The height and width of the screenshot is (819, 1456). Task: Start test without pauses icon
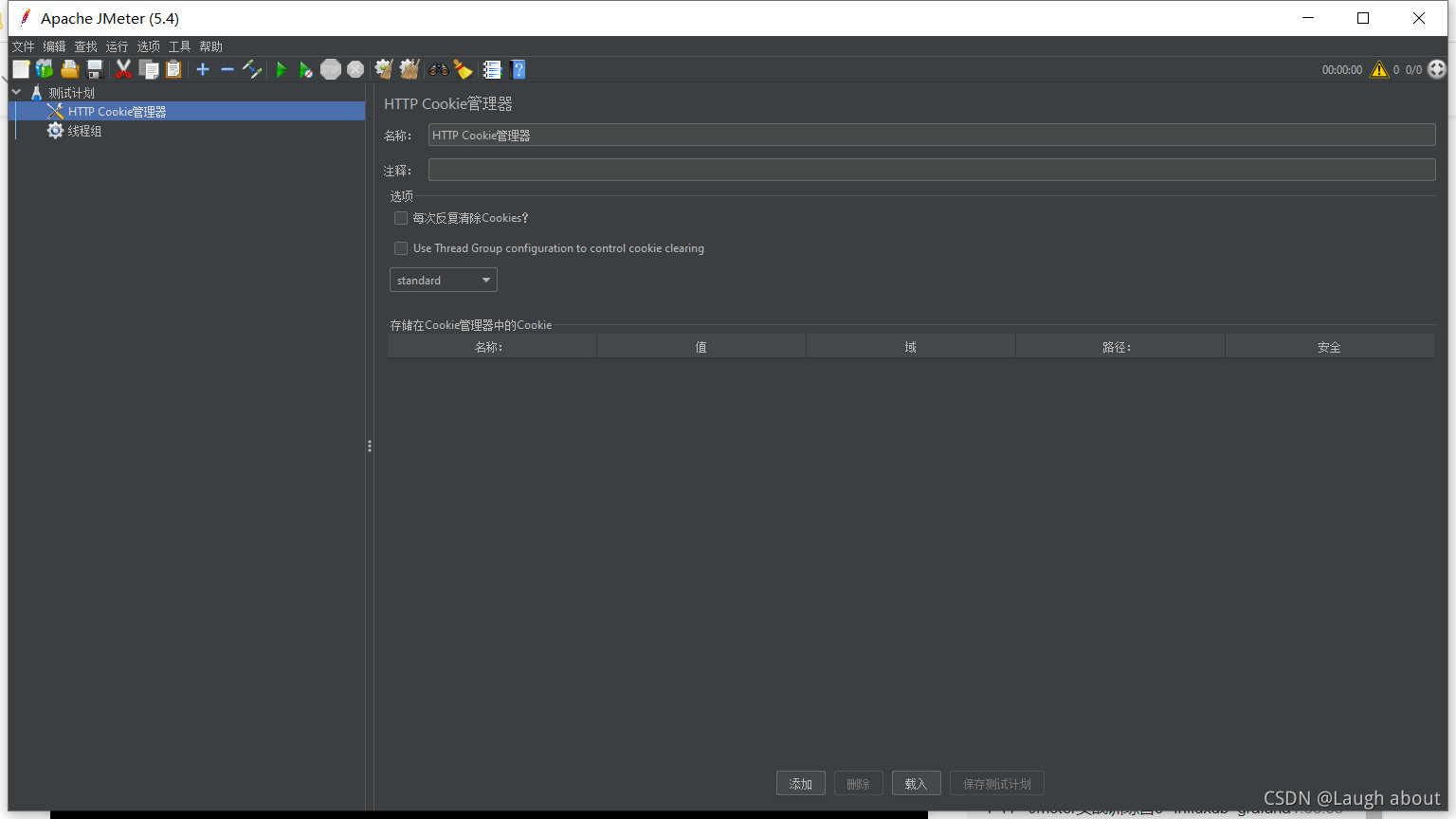pos(305,69)
